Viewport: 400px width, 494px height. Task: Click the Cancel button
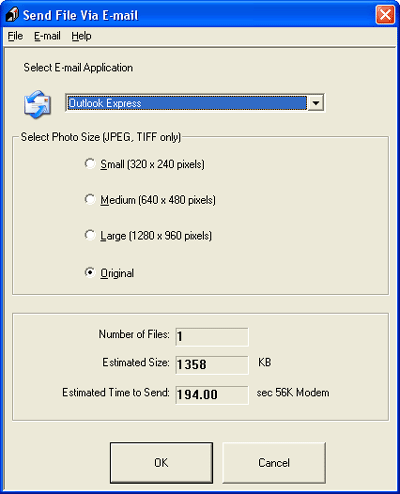274,463
